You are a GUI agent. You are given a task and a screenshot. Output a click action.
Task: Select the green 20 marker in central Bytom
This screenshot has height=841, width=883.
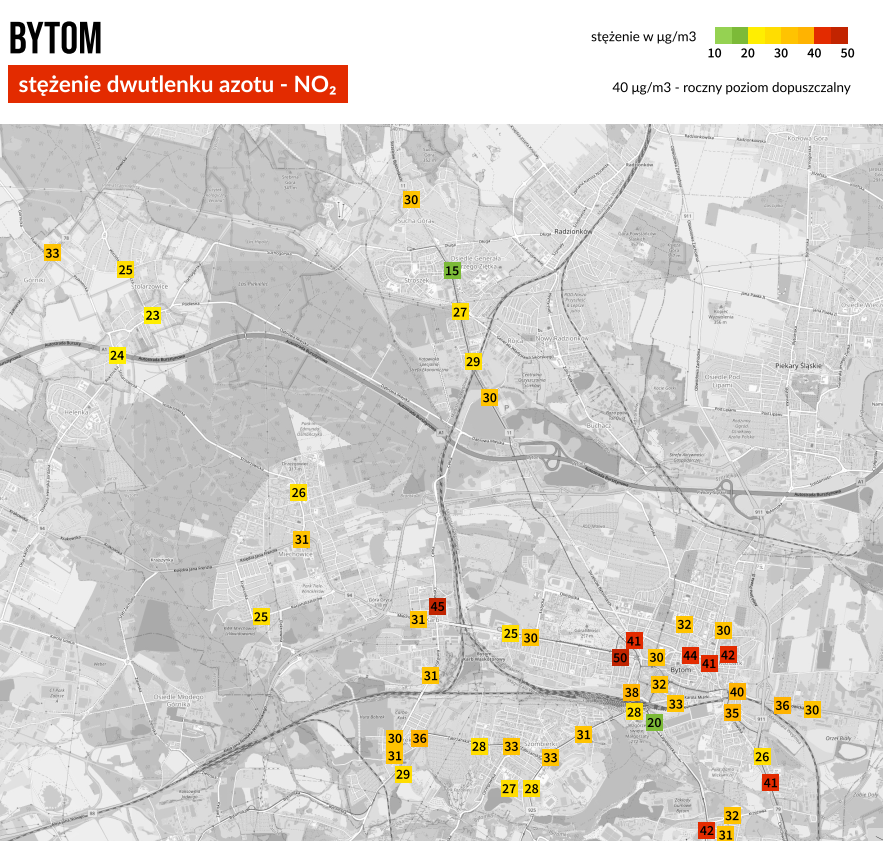click(654, 723)
